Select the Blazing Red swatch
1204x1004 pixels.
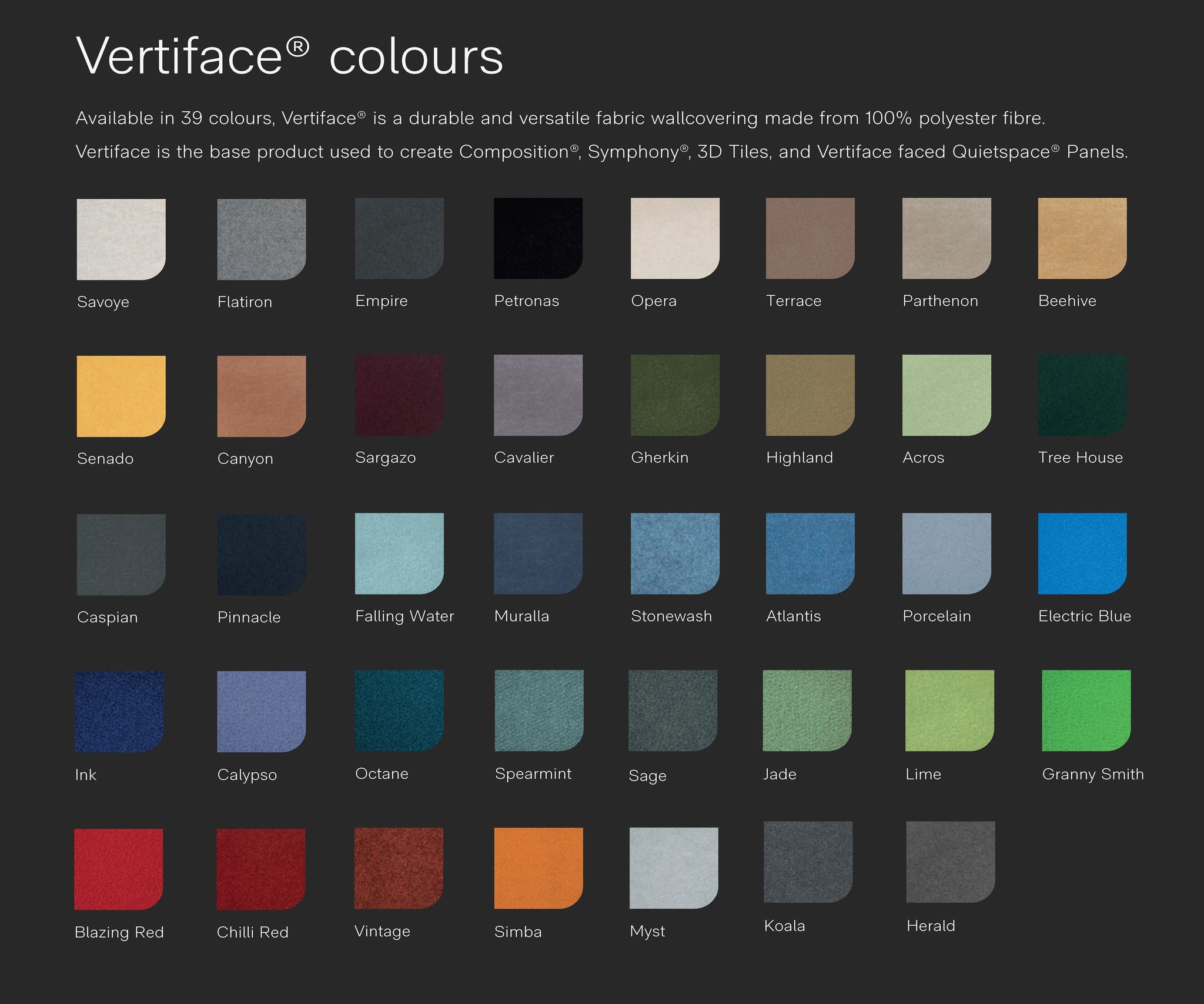119,869
